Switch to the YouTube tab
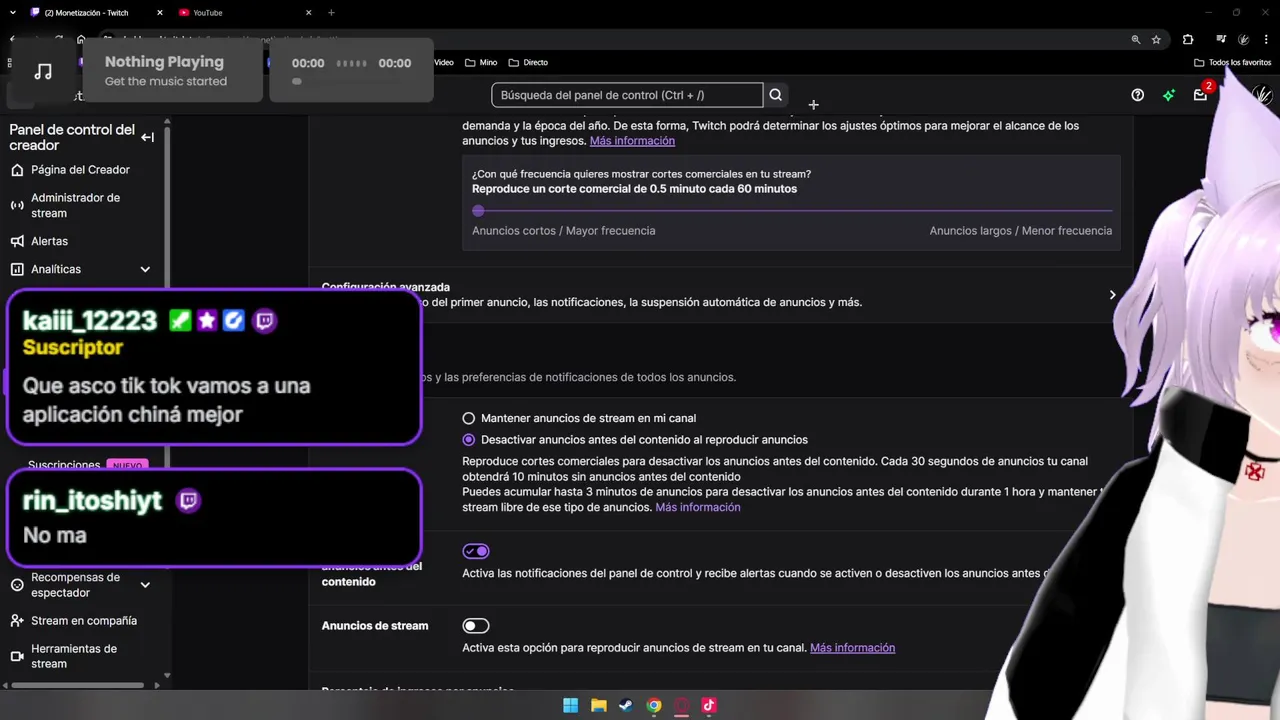This screenshot has width=1280, height=720. pyautogui.click(x=244, y=13)
